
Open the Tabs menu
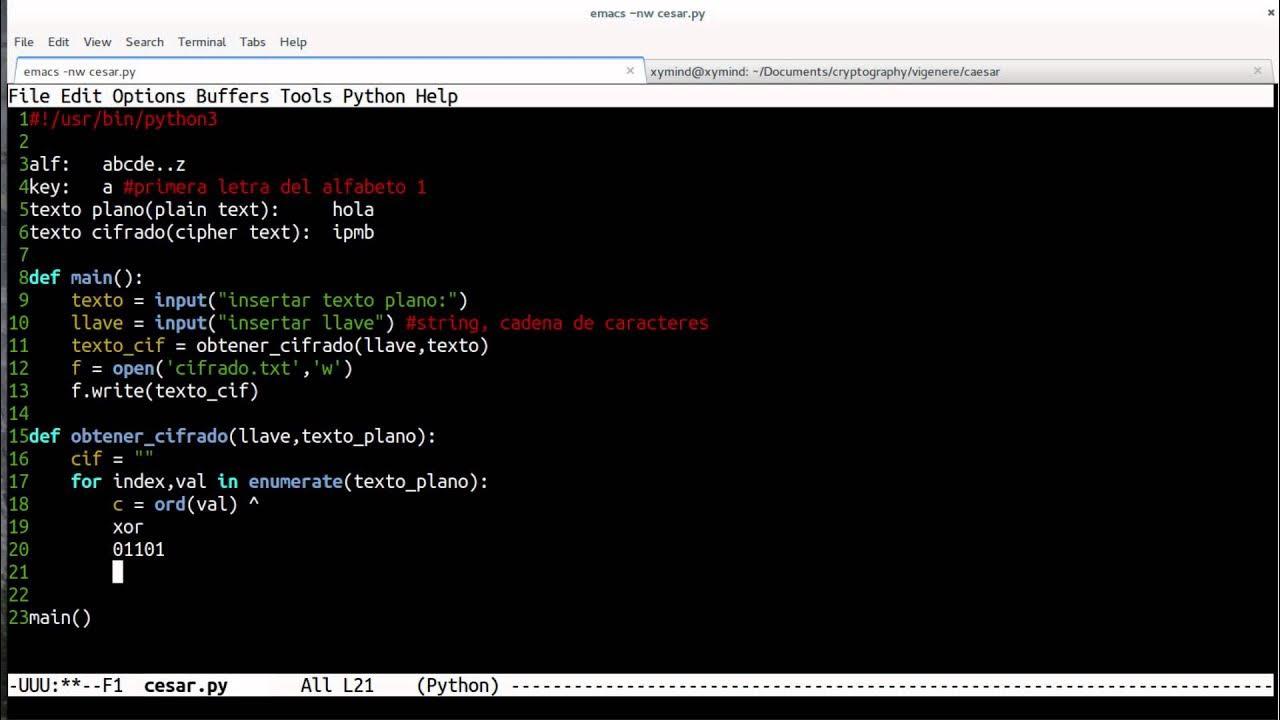point(252,42)
